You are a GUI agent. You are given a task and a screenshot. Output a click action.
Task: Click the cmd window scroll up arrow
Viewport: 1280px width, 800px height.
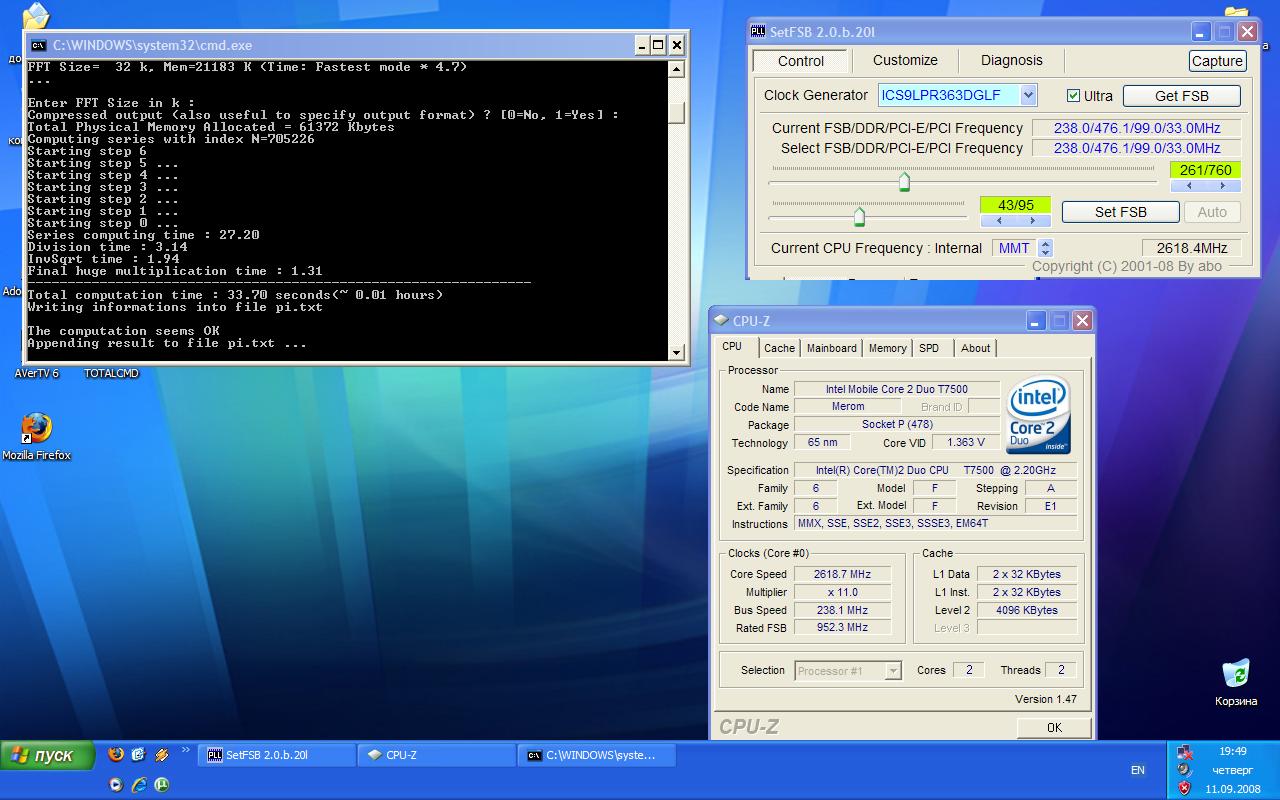pos(677,70)
